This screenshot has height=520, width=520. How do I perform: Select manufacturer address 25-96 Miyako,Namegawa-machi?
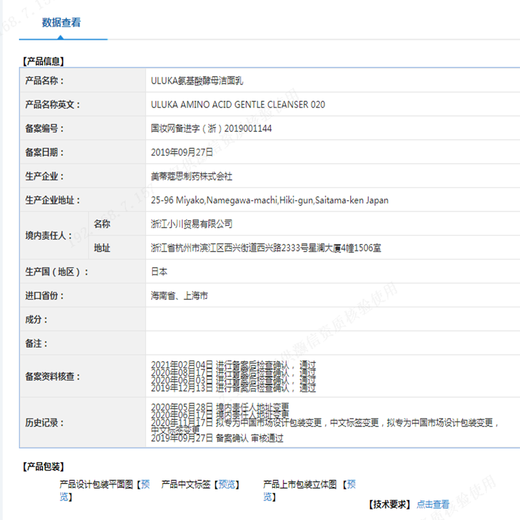[270, 200]
